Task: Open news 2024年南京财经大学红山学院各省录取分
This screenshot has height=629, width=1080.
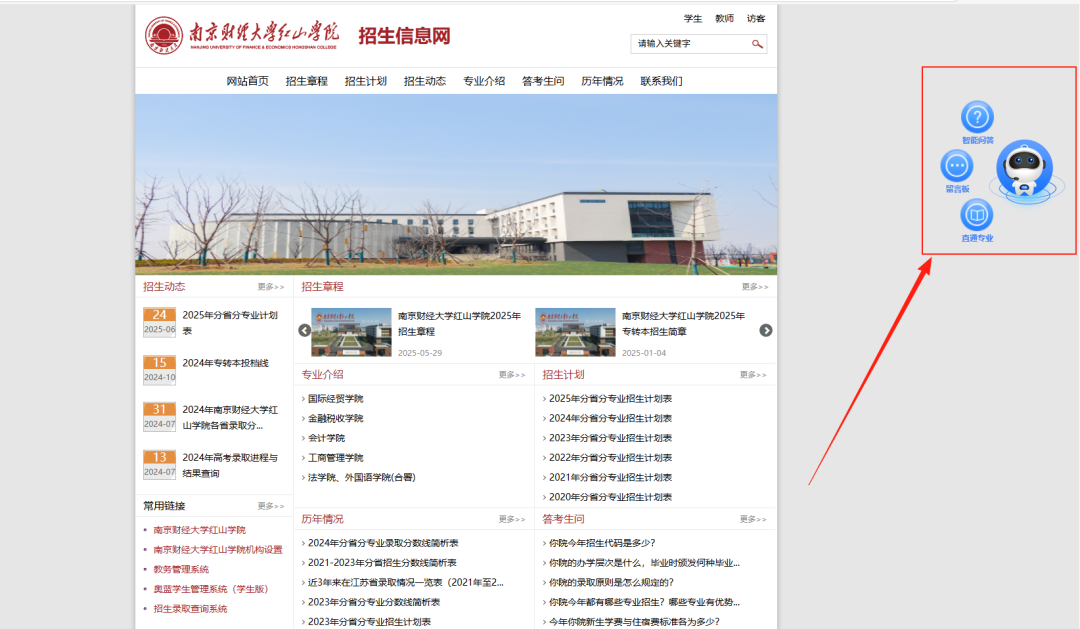Action: pyautogui.click(x=230, y=417)
